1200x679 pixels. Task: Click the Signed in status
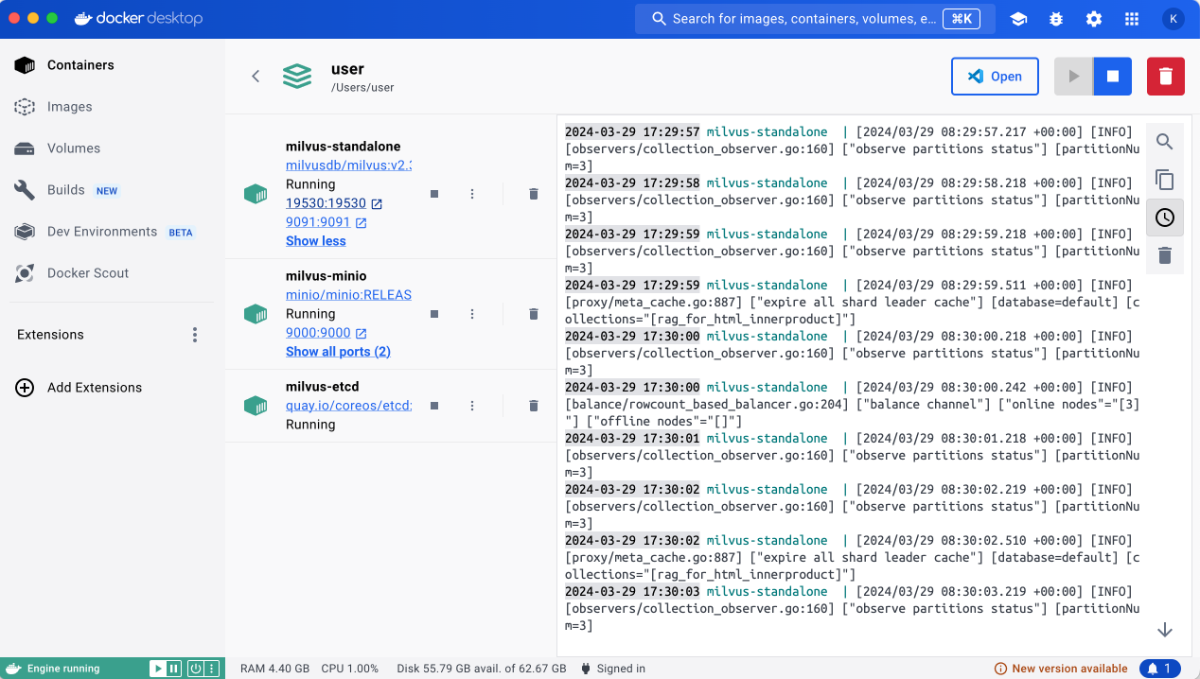tap(612, 669)
